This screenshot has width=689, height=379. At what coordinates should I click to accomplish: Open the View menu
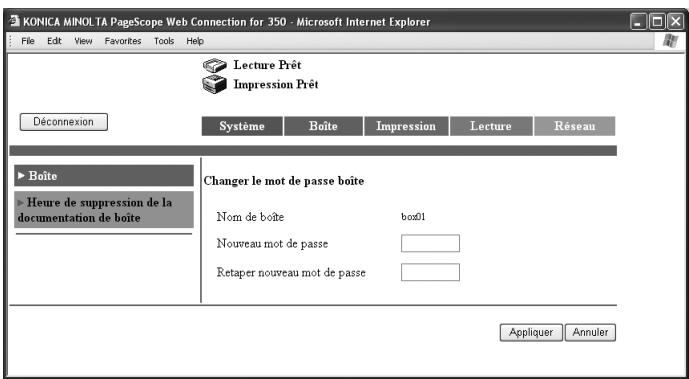click(83, 41)
